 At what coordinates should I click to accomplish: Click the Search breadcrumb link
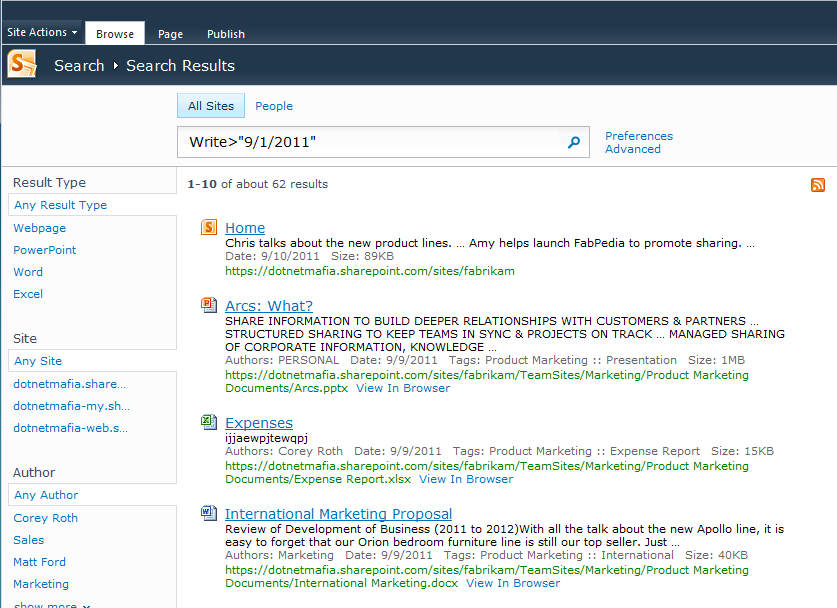[x=79, y=66]
